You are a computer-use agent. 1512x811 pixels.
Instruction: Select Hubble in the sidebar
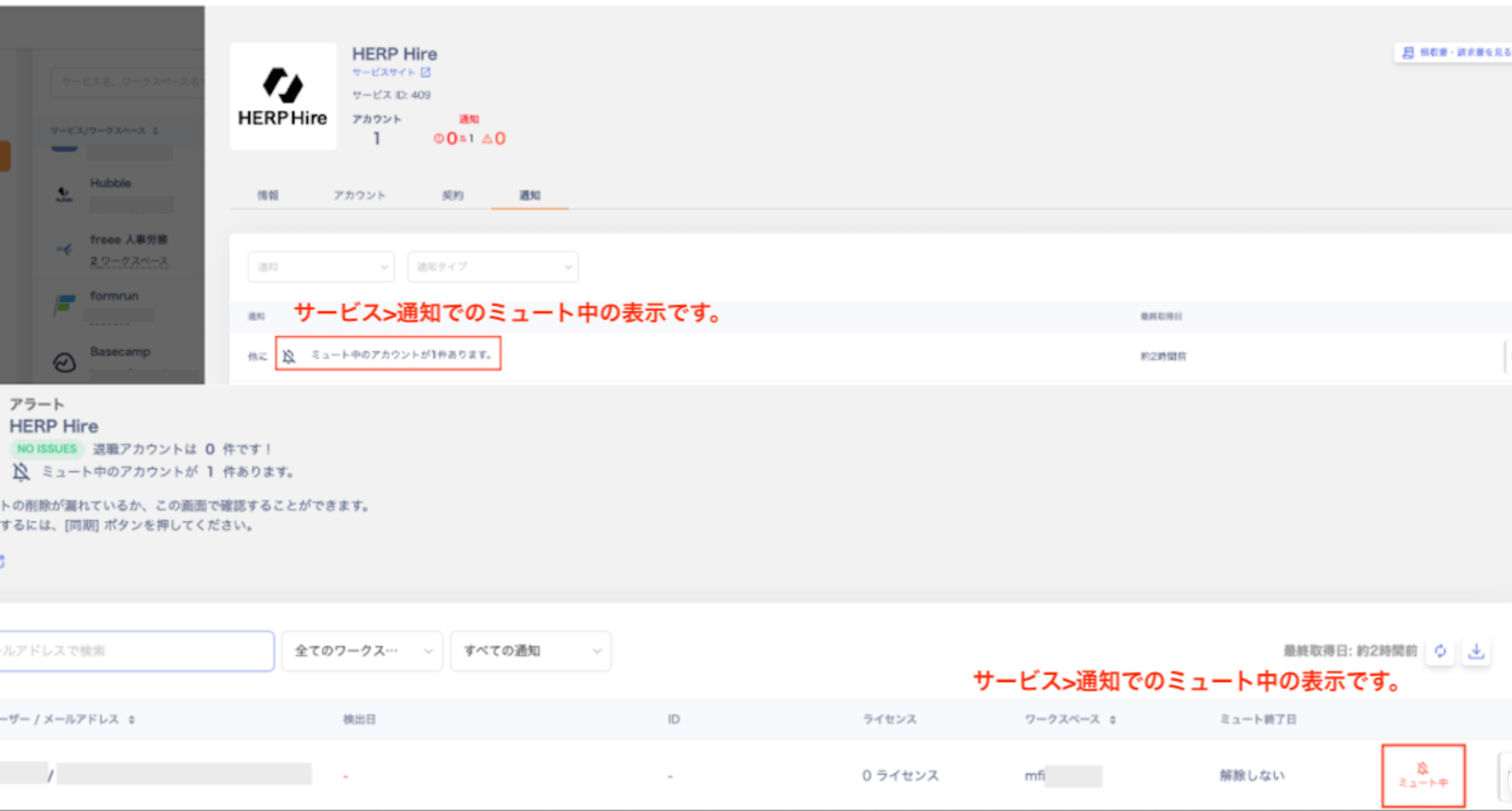[x=111, y=184]
